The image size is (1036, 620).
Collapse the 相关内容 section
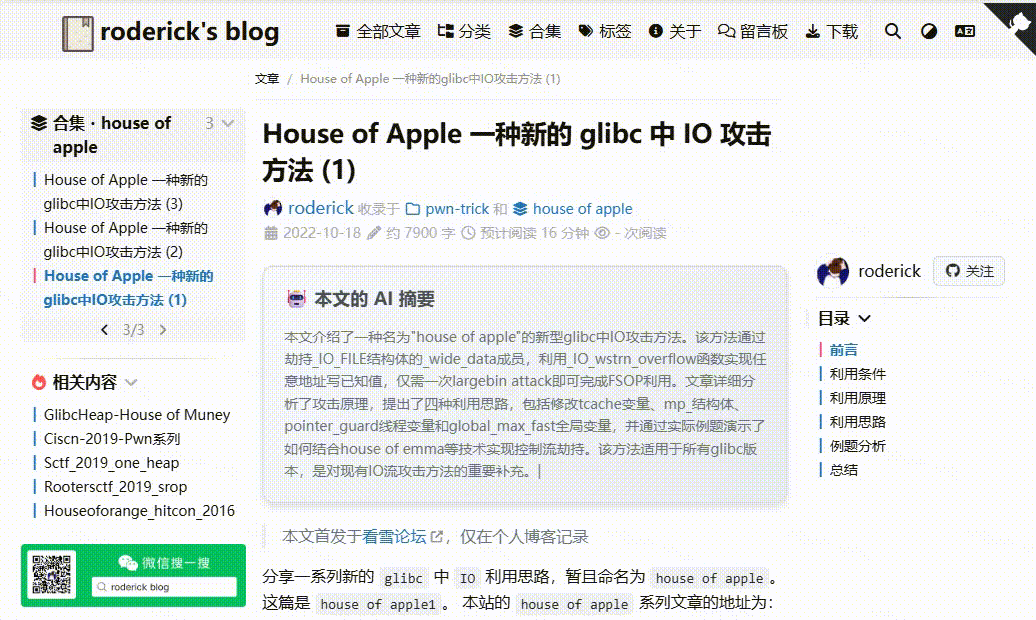tap(131, 382)
